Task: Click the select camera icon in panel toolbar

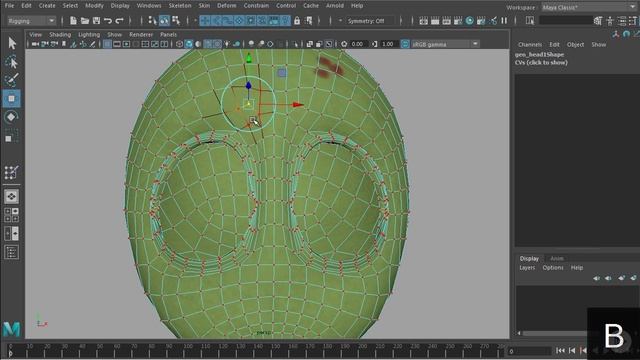Action: 36,44
